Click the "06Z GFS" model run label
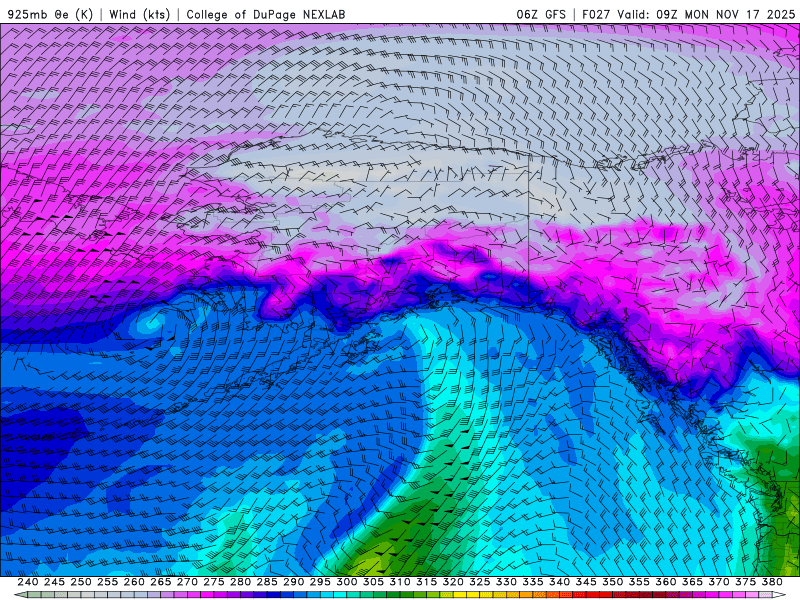The width and height of the screenshot is (800, 600). coord(541,14)
